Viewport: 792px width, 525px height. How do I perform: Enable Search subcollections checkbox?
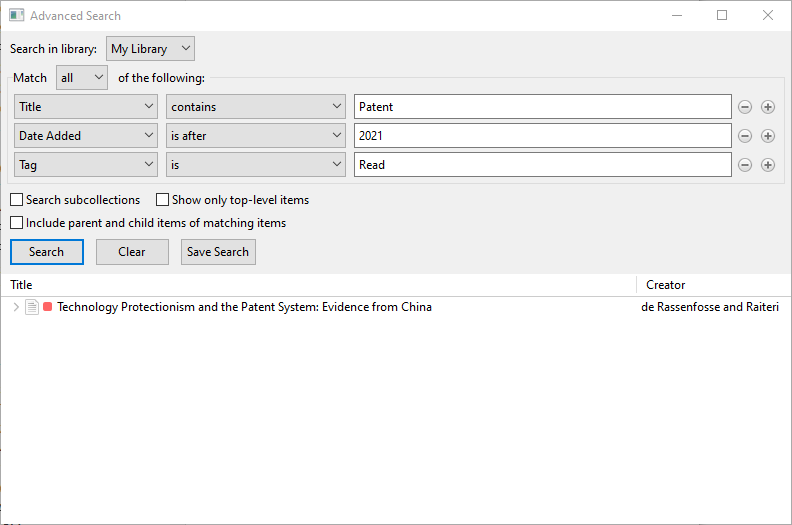coord(17,200)
